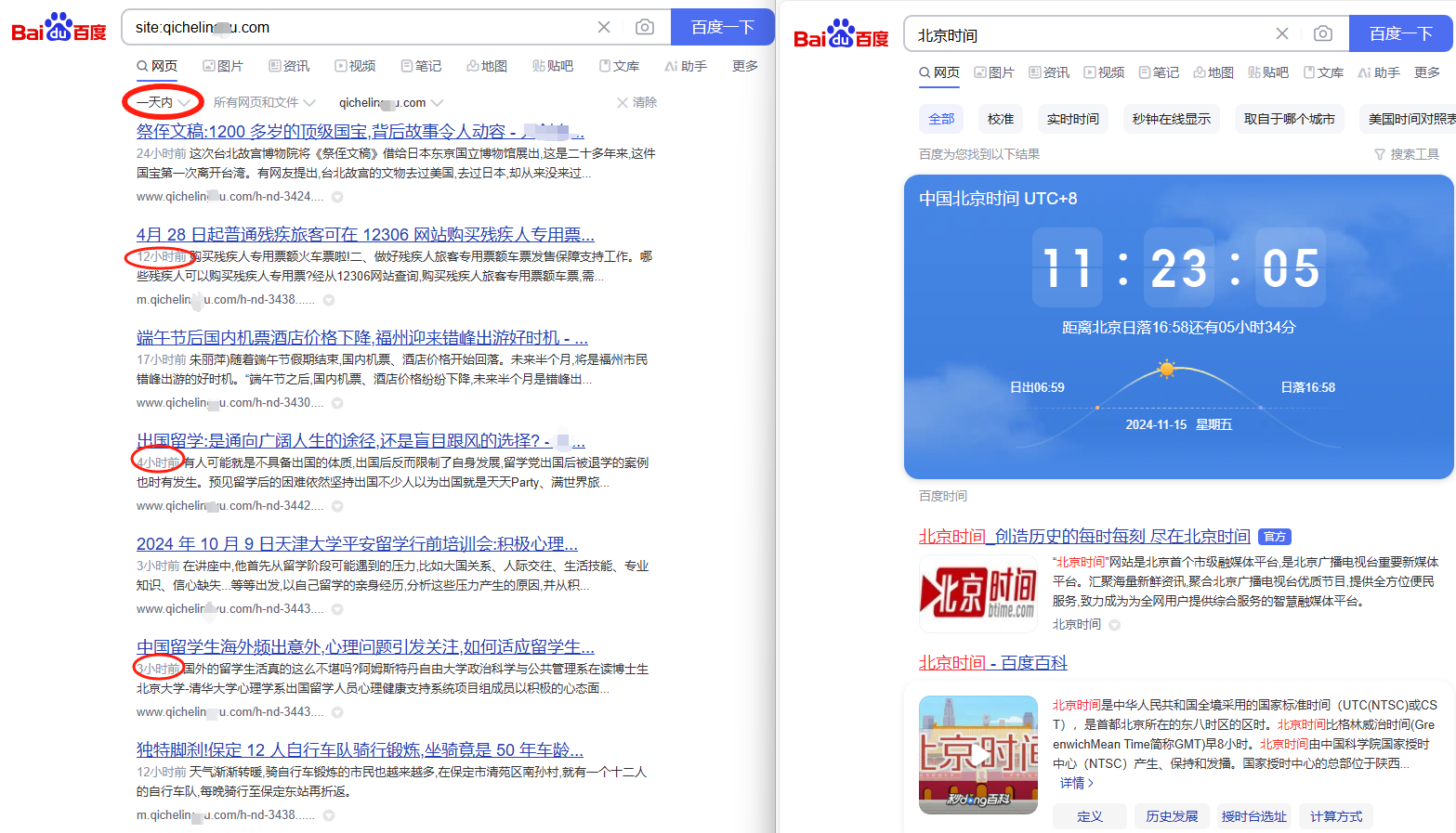The height and width of the screenshot is (833, 1456).
Task: Open result 祭侄文稿:1200 多岁的顶级国宝
Action: point(361,132)
